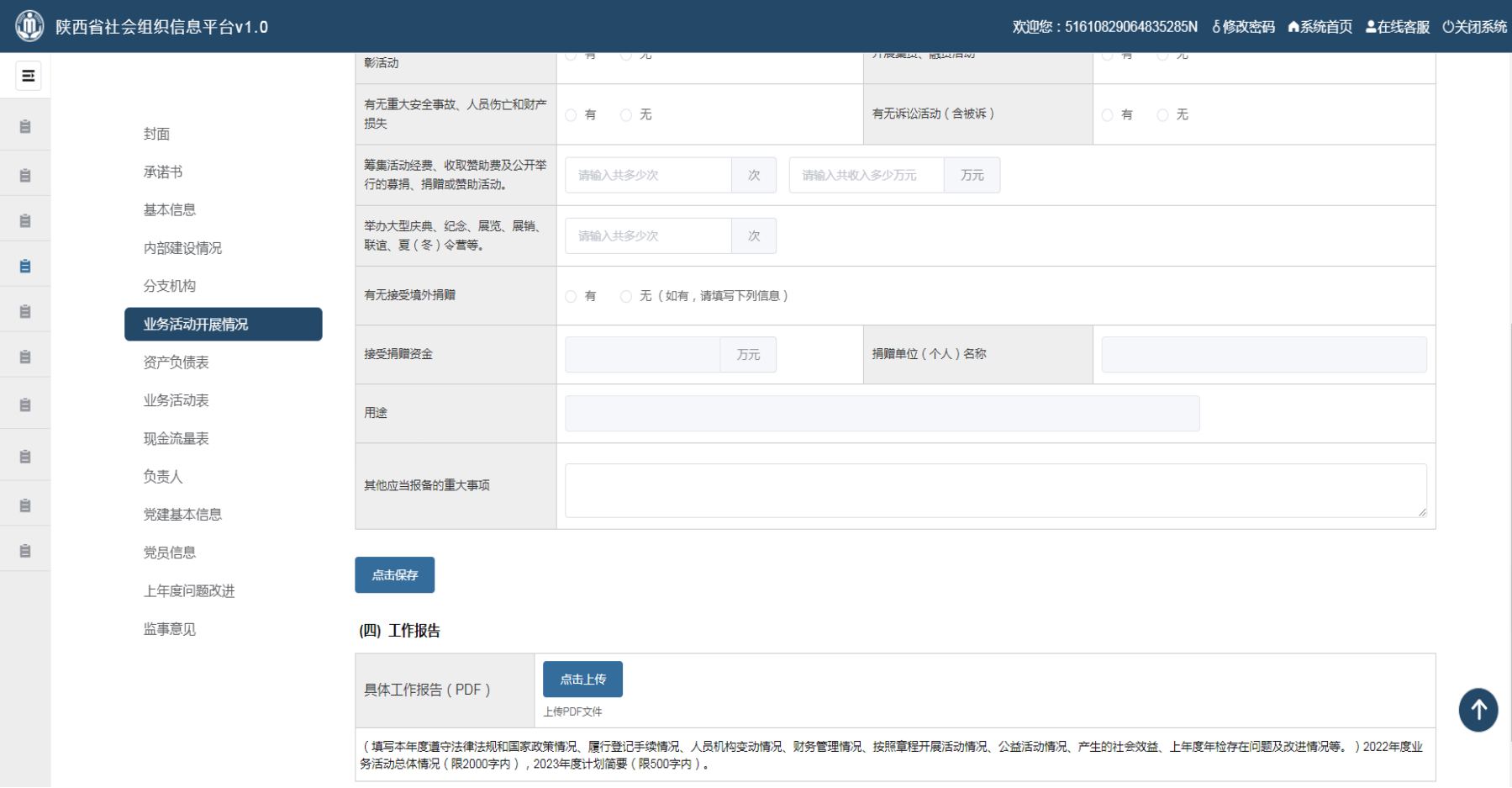Image resolution: width=1512 pixels, height=788 pixels.
Task: Click the scroll-to-top arrow button
Action: (x=1478, y=710)
